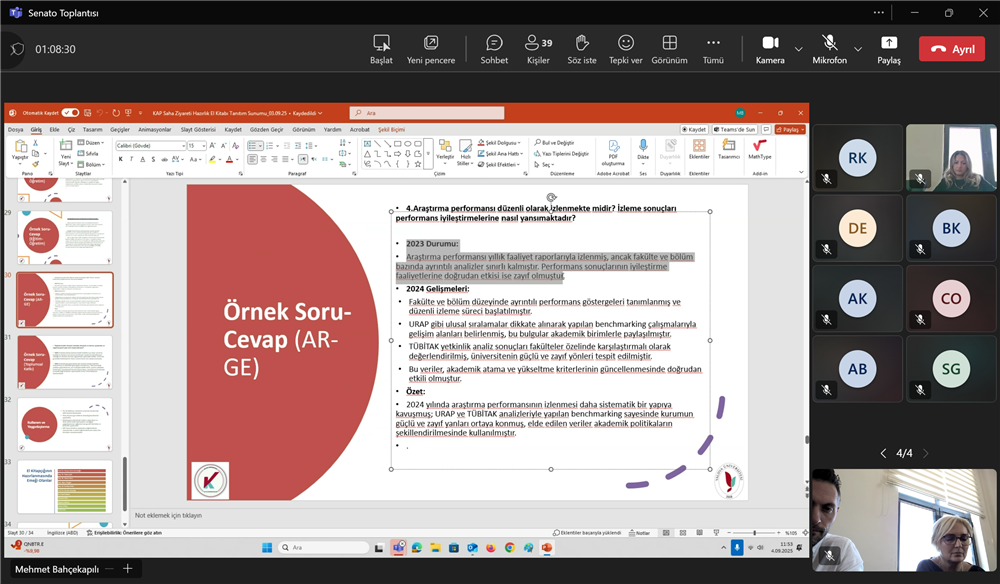Switch to the Animasyonlar ribbon tab

[154, 129]
